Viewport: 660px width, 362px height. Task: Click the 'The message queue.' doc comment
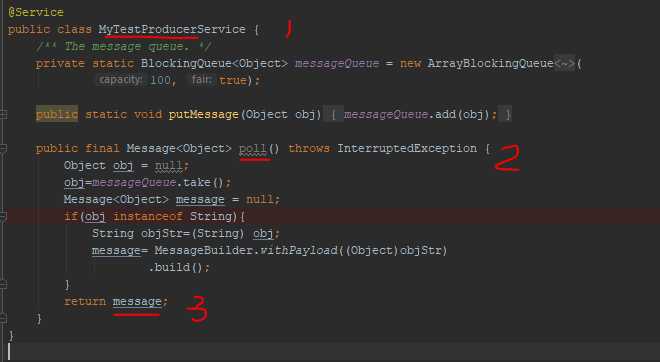pyautogui.click(x=124, y=46)
